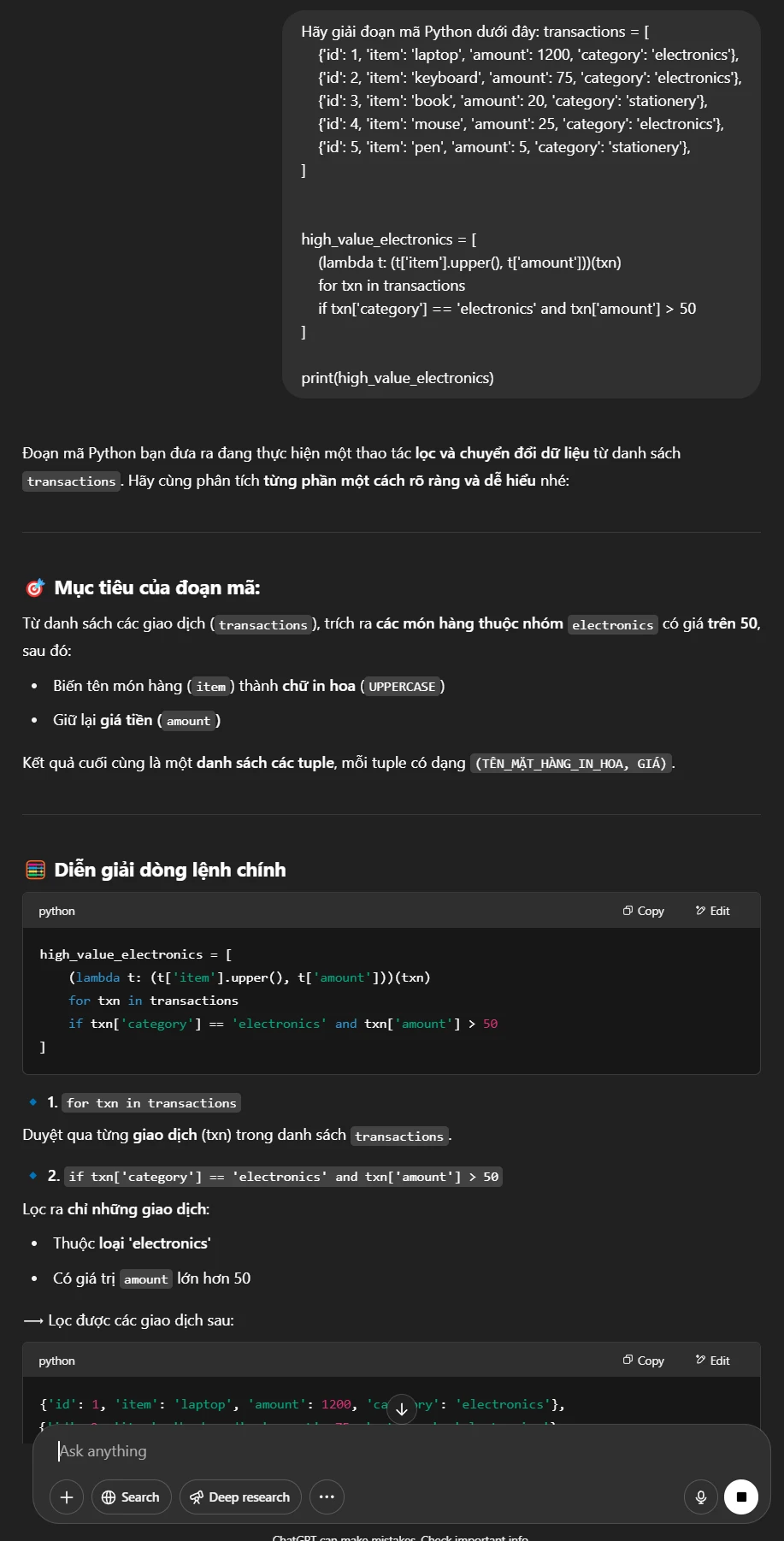Click the 'for txn in transactions' step label

(x=152, y=1103)
